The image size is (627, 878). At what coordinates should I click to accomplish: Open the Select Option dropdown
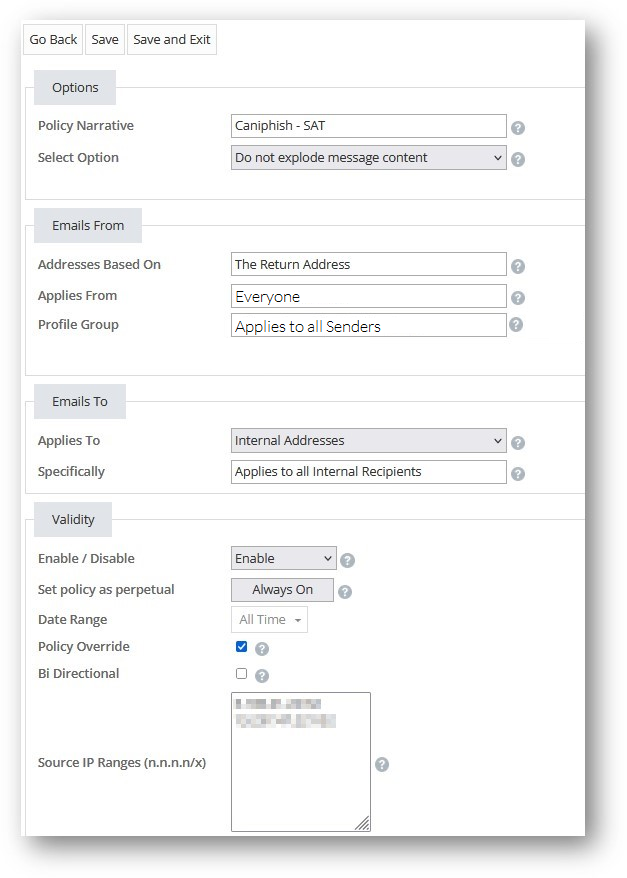[x=369, y=158]
